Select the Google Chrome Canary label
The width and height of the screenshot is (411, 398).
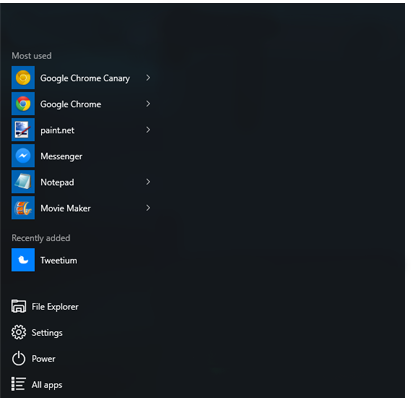[x=85, y=78]
